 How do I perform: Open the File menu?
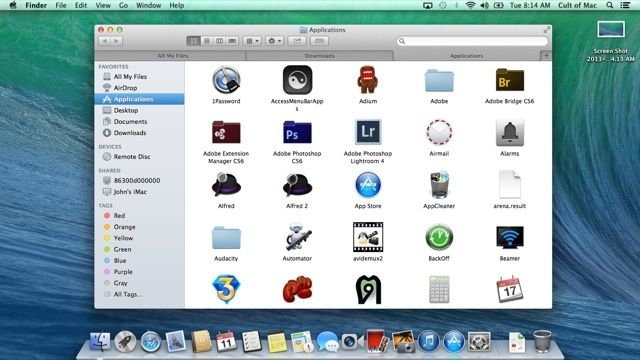(61, 5)
